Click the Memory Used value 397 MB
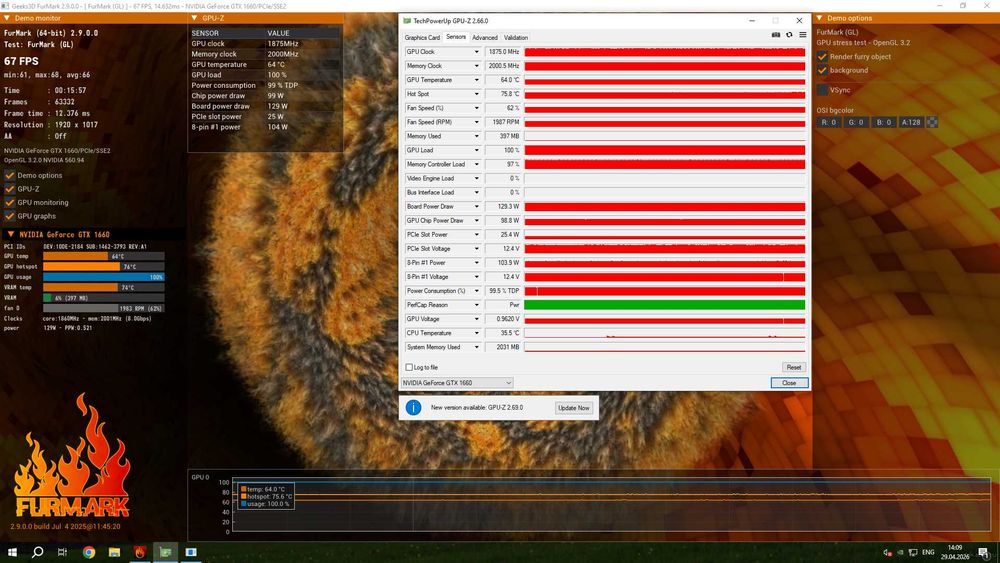Viewport: 1000px width, 563px height. [x=503, y=136]
